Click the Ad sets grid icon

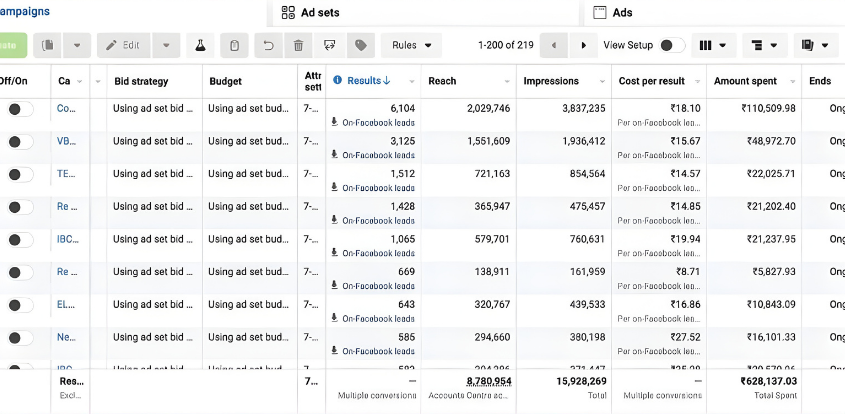pos(288,13)
